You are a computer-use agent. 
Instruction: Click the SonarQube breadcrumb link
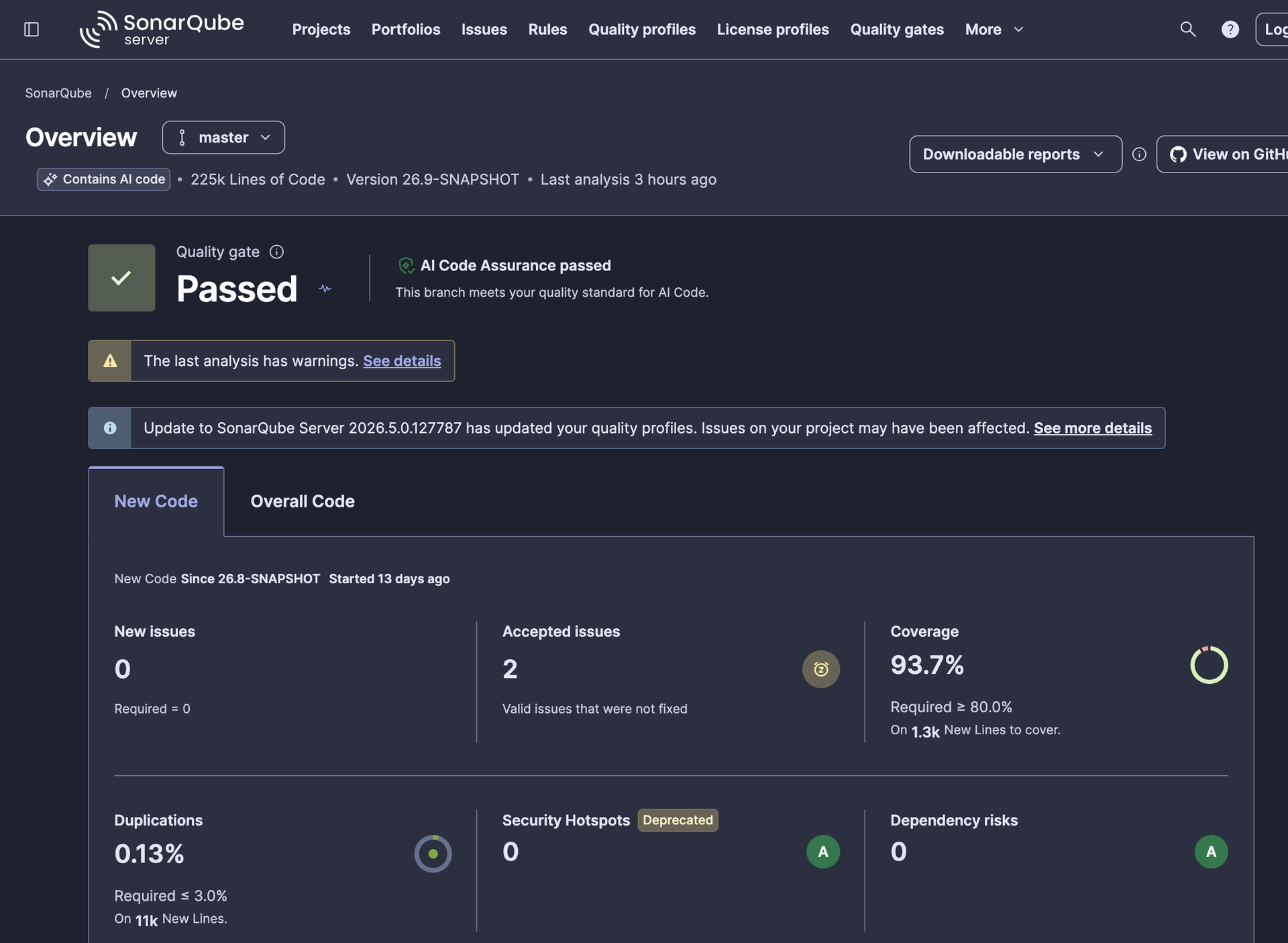coord(58,93)
